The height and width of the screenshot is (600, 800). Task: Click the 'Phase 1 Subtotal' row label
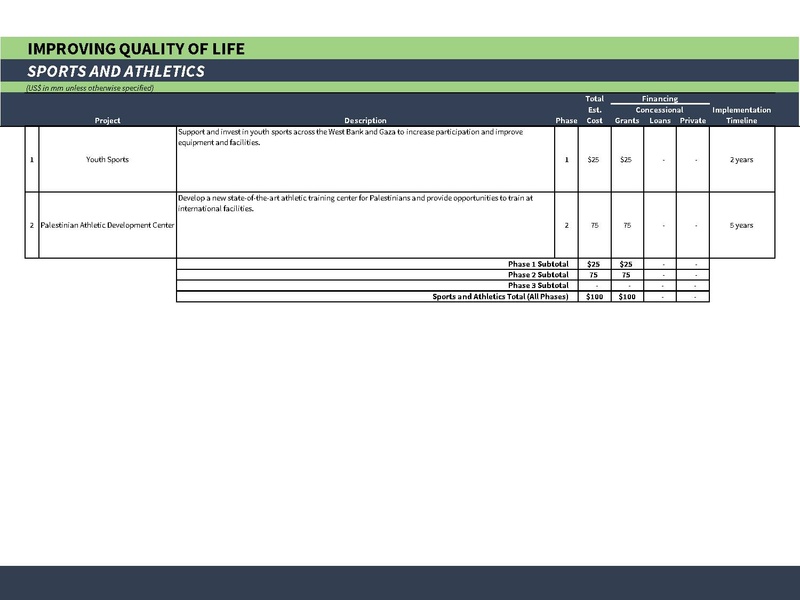(538, 264)
